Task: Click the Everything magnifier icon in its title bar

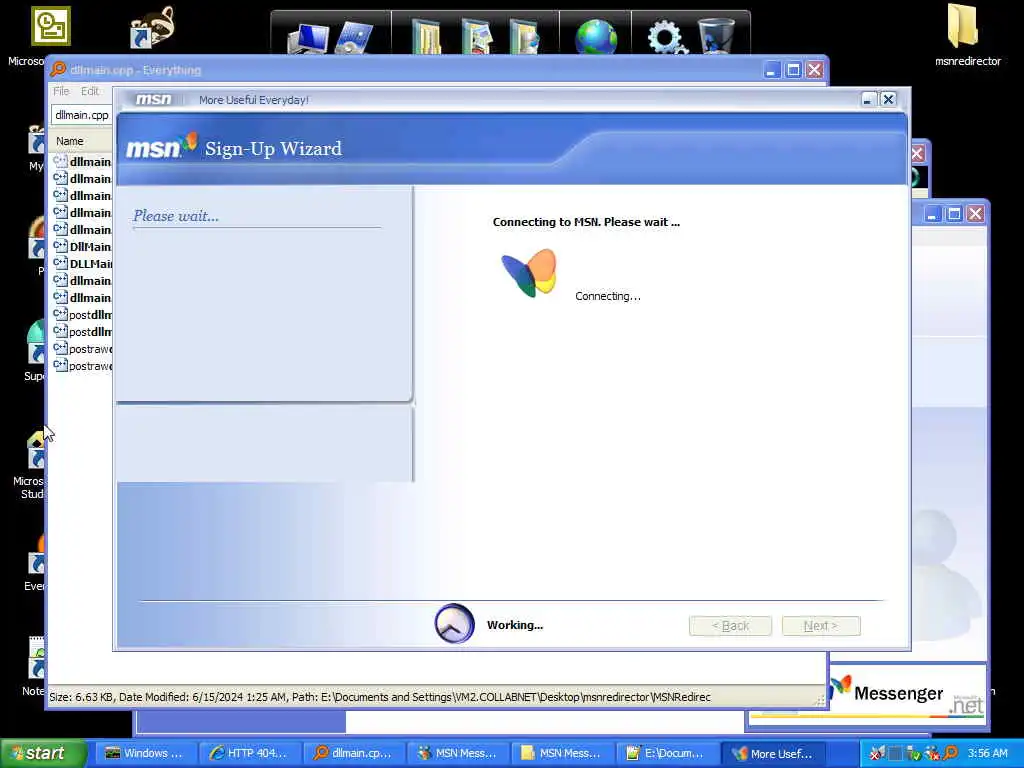Action: (58, 69)
